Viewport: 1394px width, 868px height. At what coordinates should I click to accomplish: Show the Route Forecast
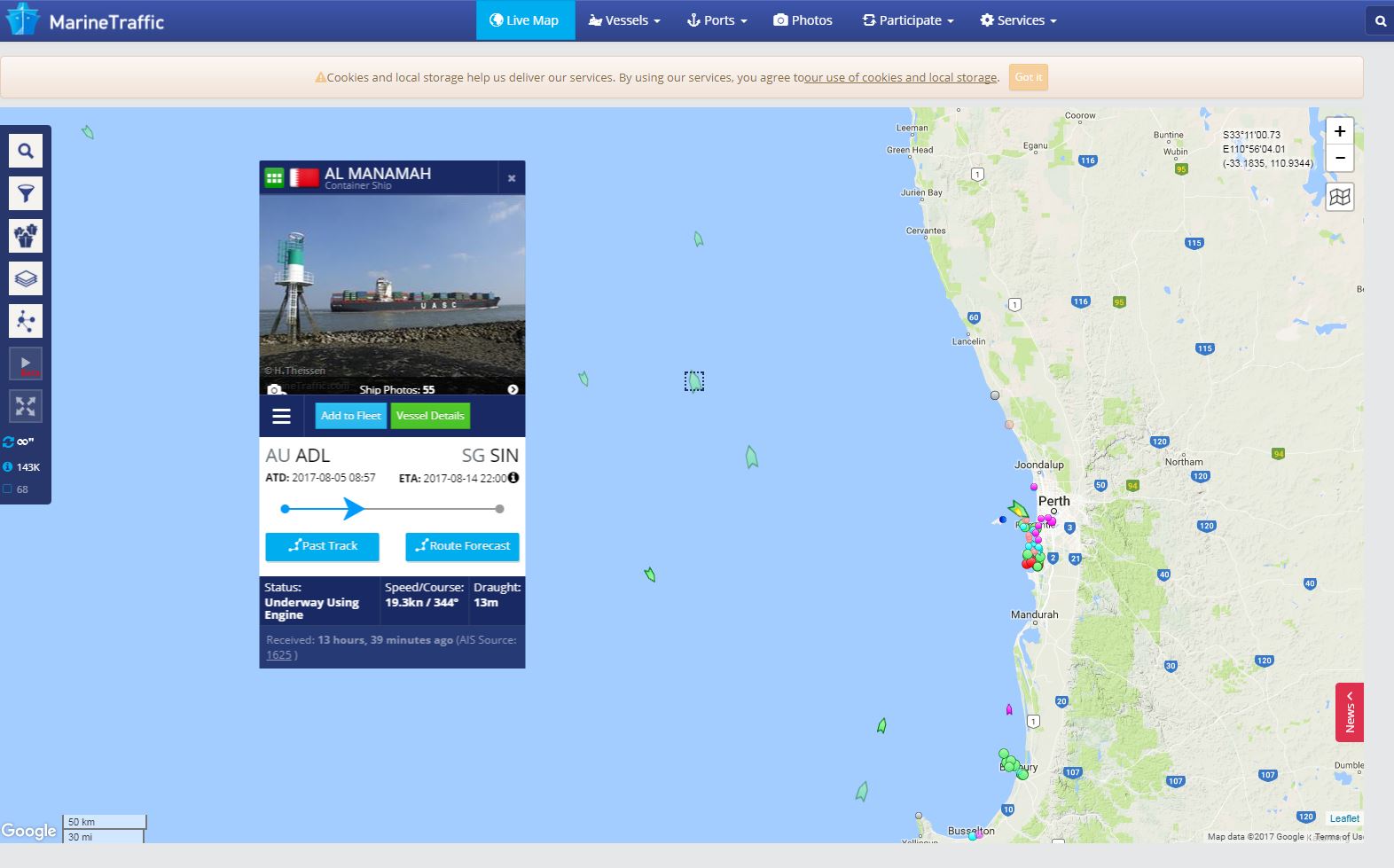(x=462, y=546)
